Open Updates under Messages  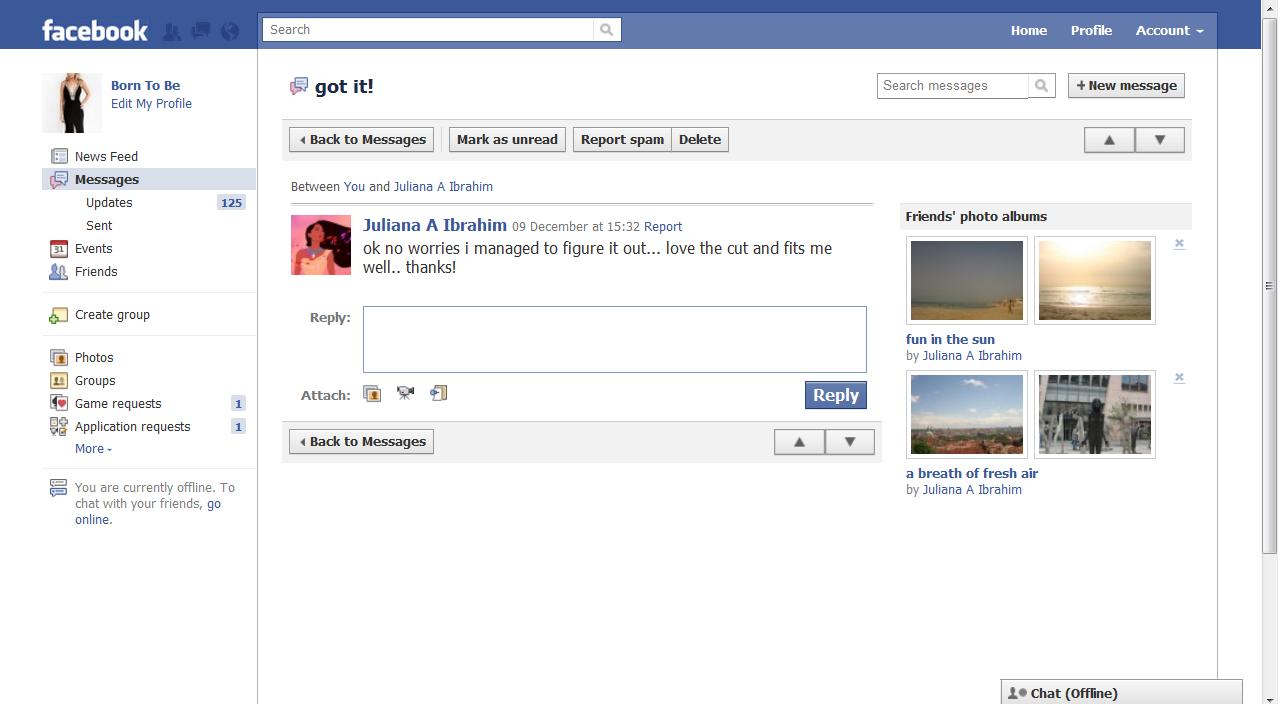109,203
